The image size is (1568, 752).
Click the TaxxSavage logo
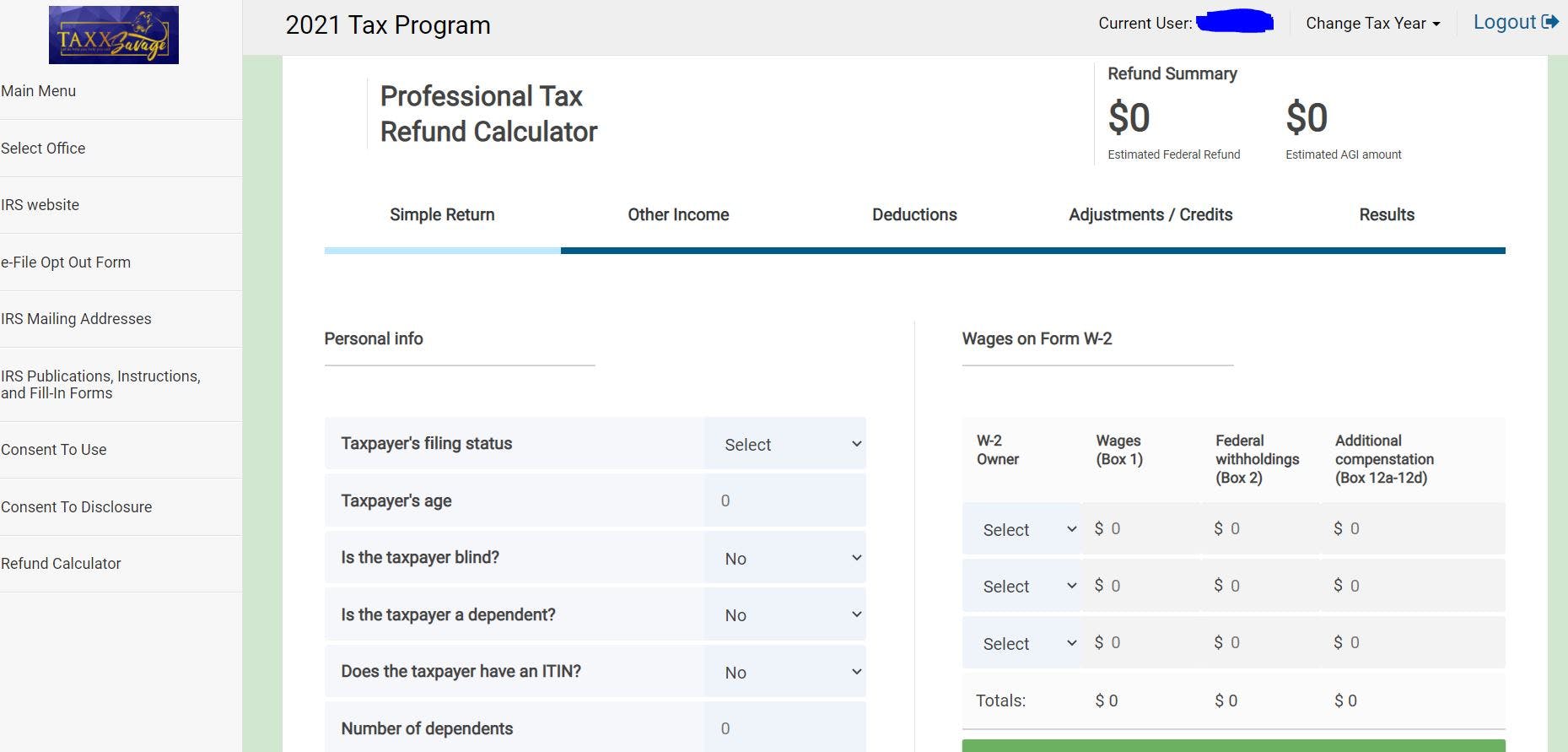click(x=114, y=35)
